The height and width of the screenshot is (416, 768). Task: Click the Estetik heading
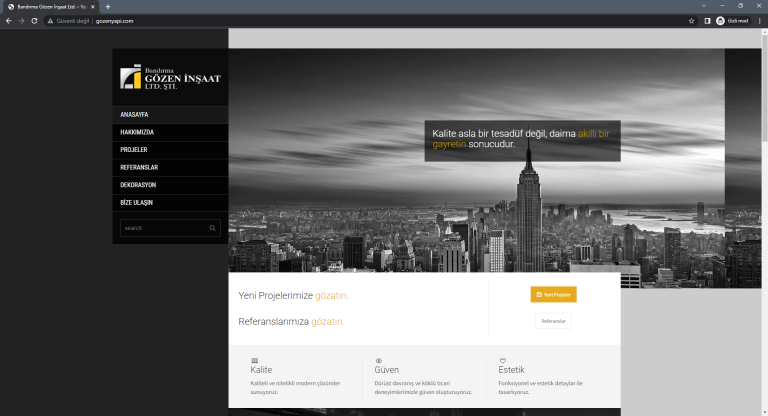point(511,370)
